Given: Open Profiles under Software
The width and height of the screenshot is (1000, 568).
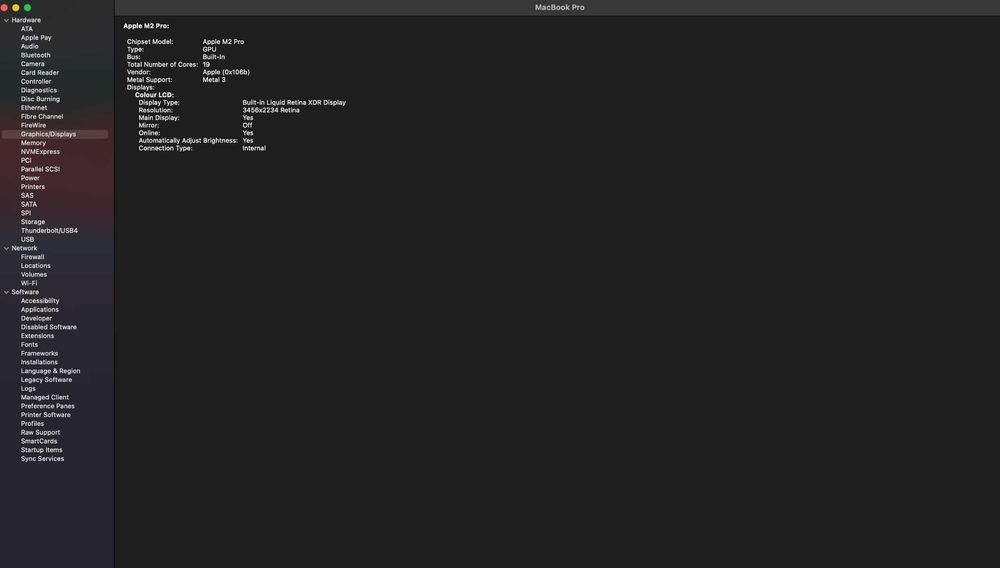Looking at the screenshot, I should pyautogui.click(x=32, y=424).
